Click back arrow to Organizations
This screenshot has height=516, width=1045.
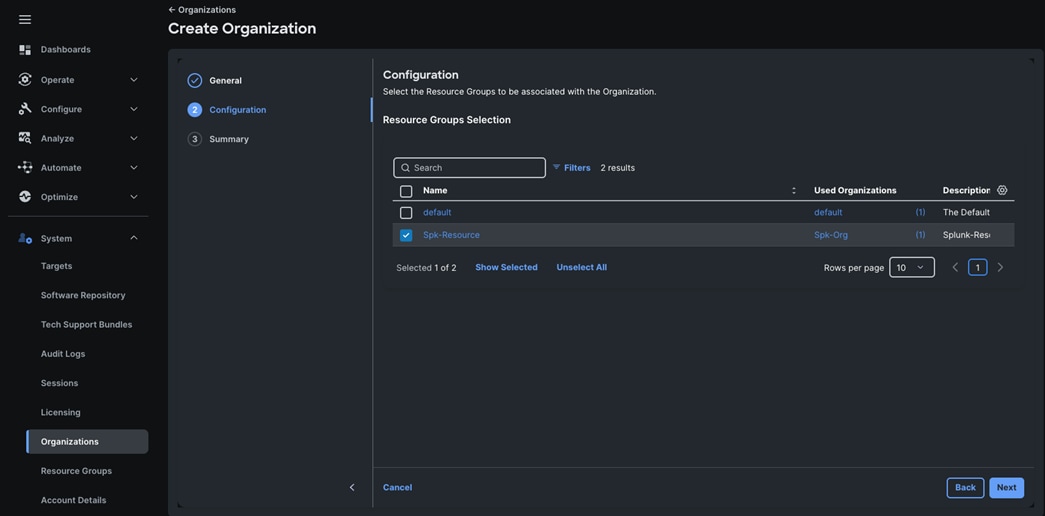click(x=172, y=10)
